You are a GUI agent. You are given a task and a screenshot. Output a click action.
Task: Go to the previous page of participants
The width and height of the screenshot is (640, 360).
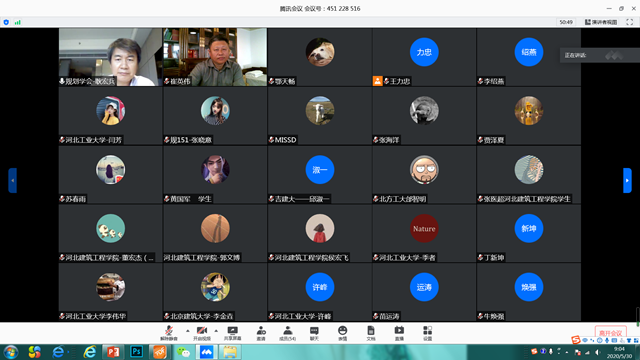pos(13,180)
